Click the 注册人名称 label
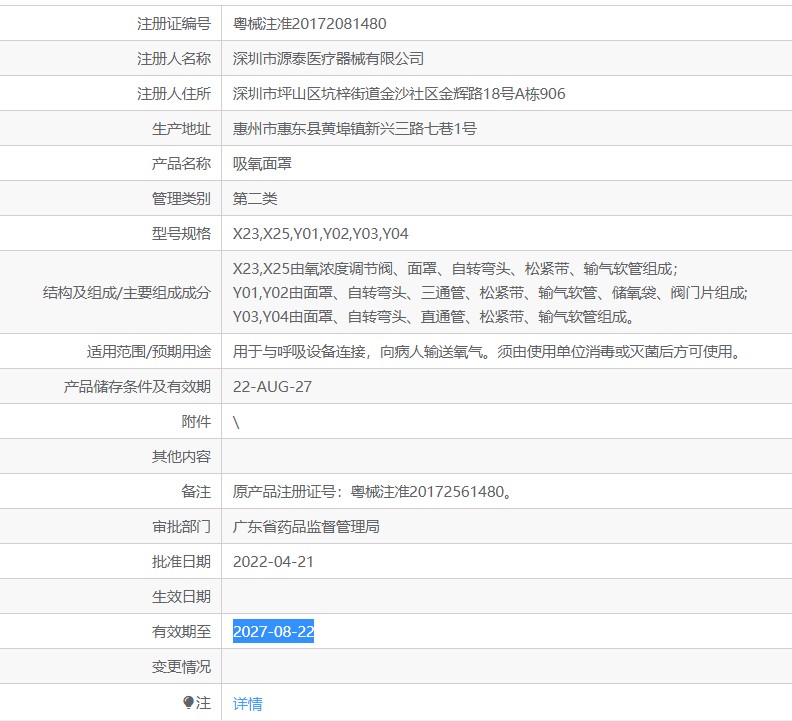 [174, 59]
